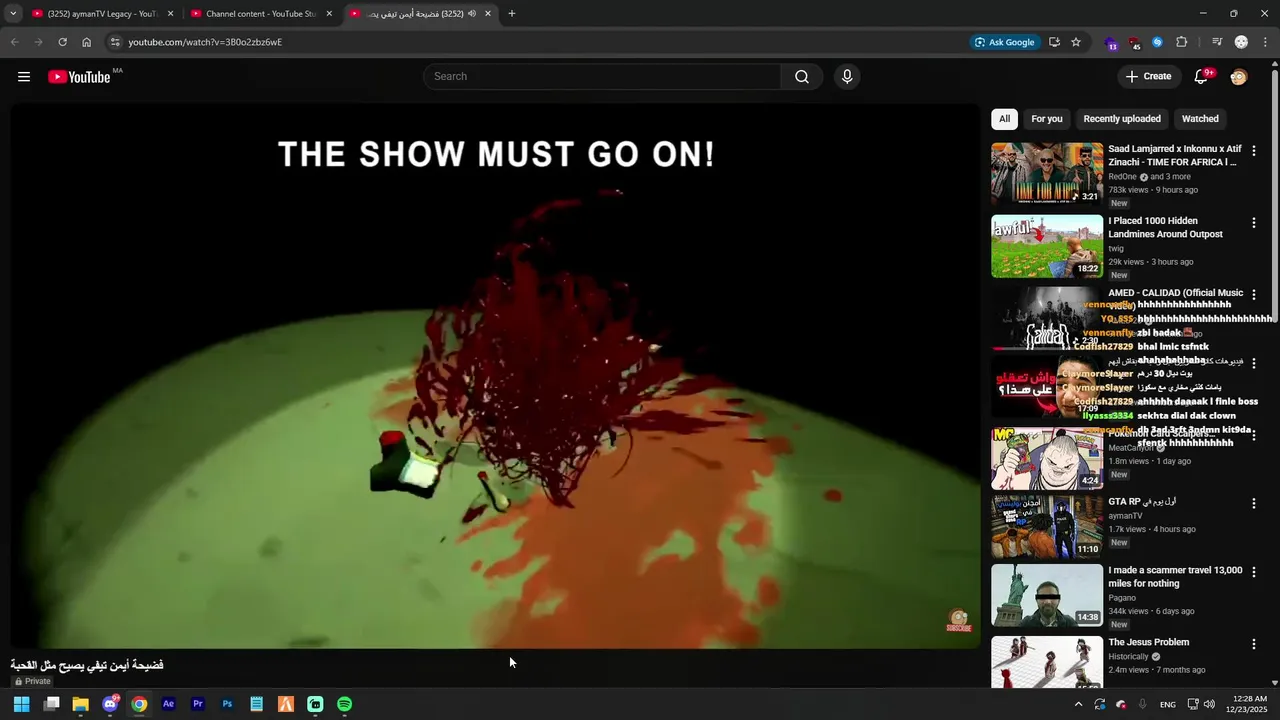Viewport: 1280px width, 720px height.
Task: Go to YouTube home via the logo
Action: pyautogui.click(x=79, y=77)
